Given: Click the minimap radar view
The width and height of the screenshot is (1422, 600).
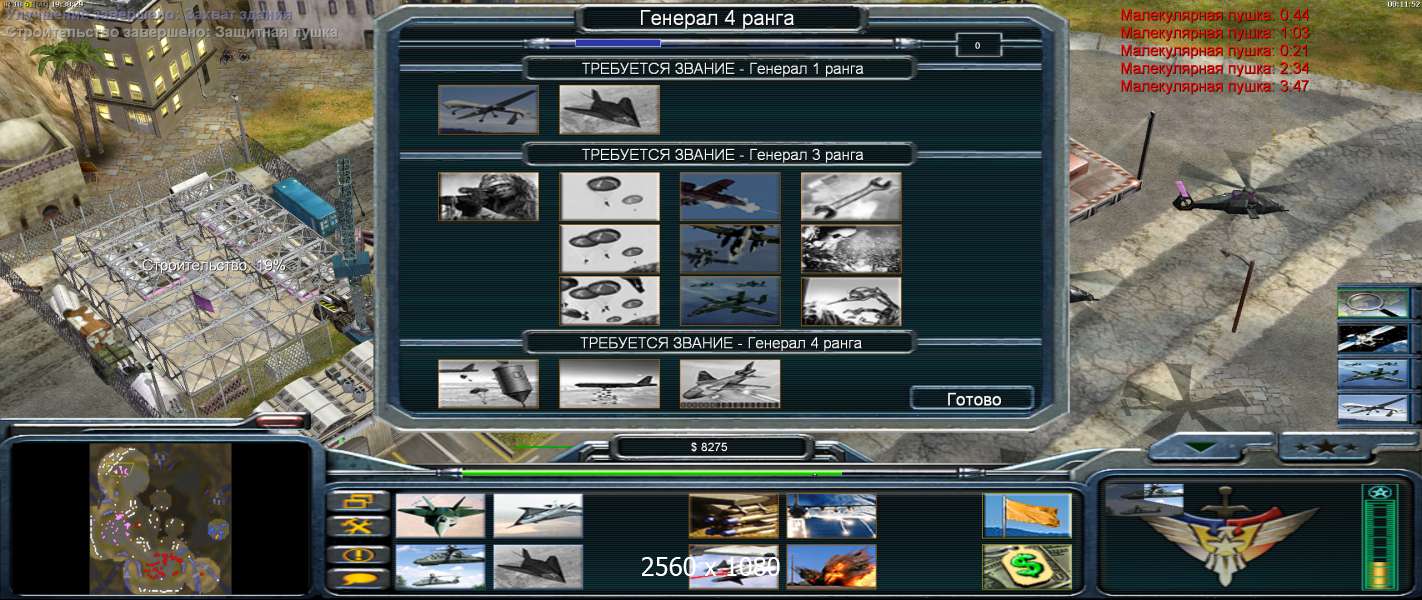Looking at the screenshot, I should 160,518.
